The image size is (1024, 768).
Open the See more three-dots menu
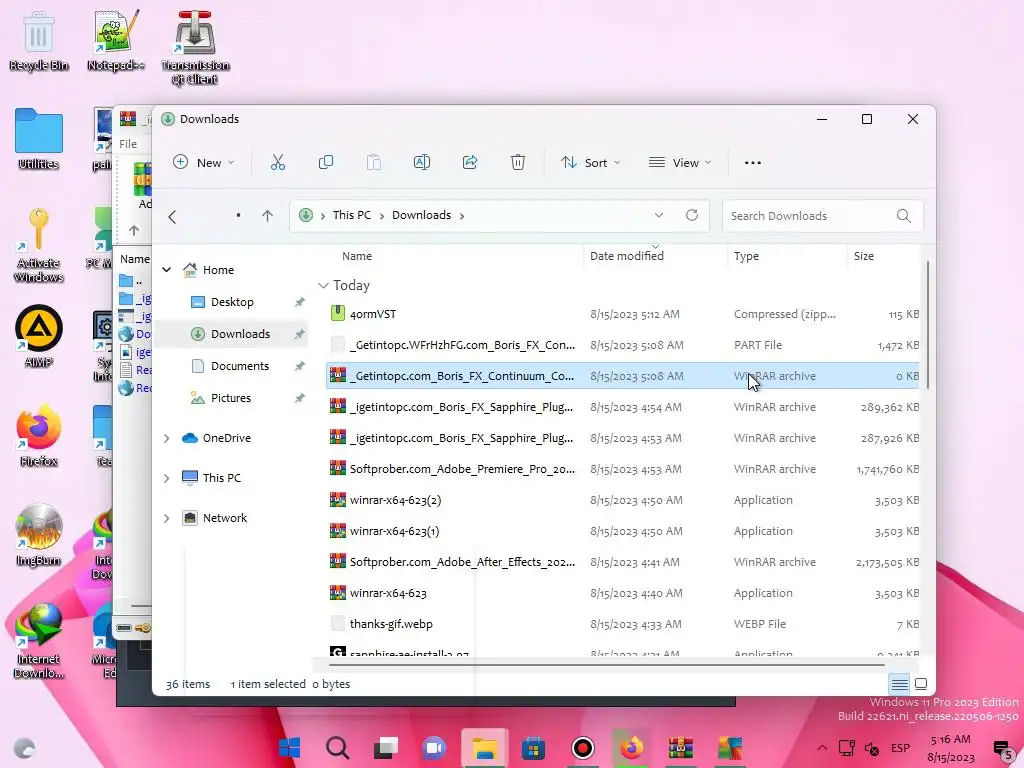click(752, 163)
